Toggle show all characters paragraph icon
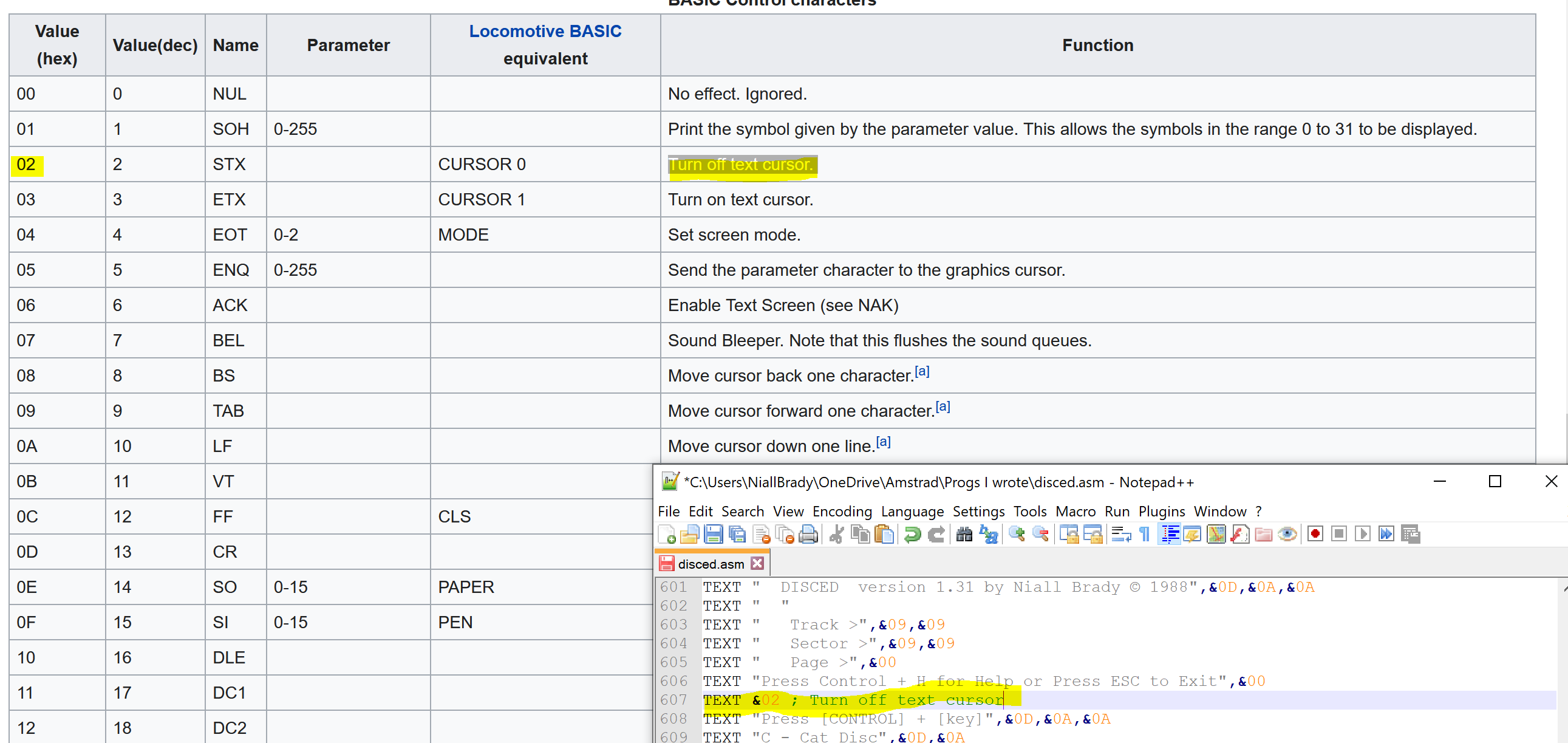Screen dimensions: 1568x743 coord(1145,535)
